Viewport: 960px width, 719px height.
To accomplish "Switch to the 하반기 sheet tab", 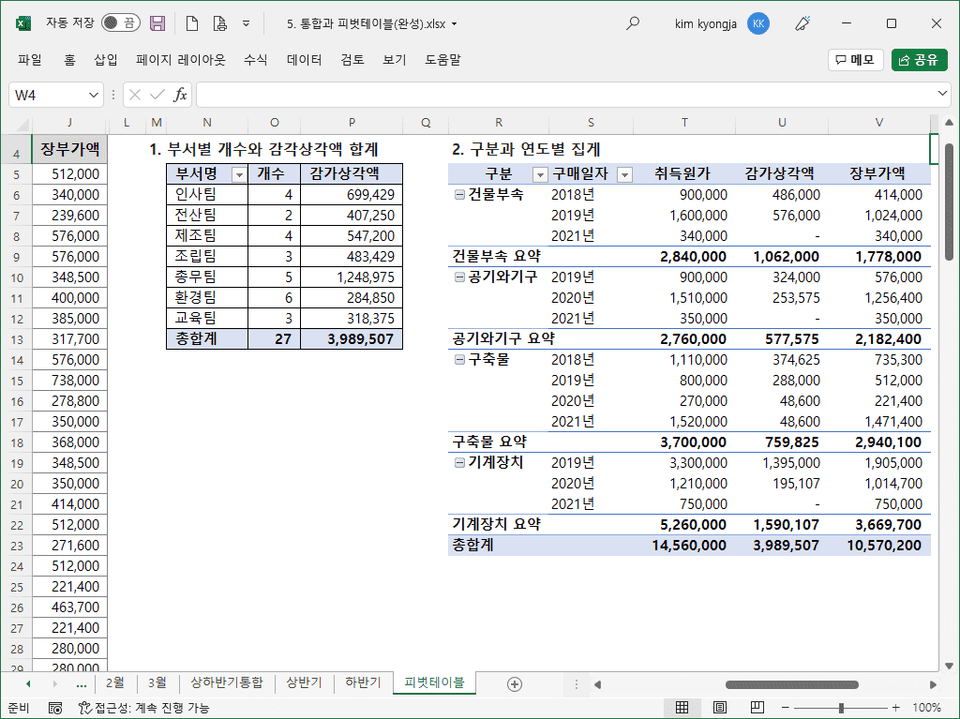I will 363,682.
